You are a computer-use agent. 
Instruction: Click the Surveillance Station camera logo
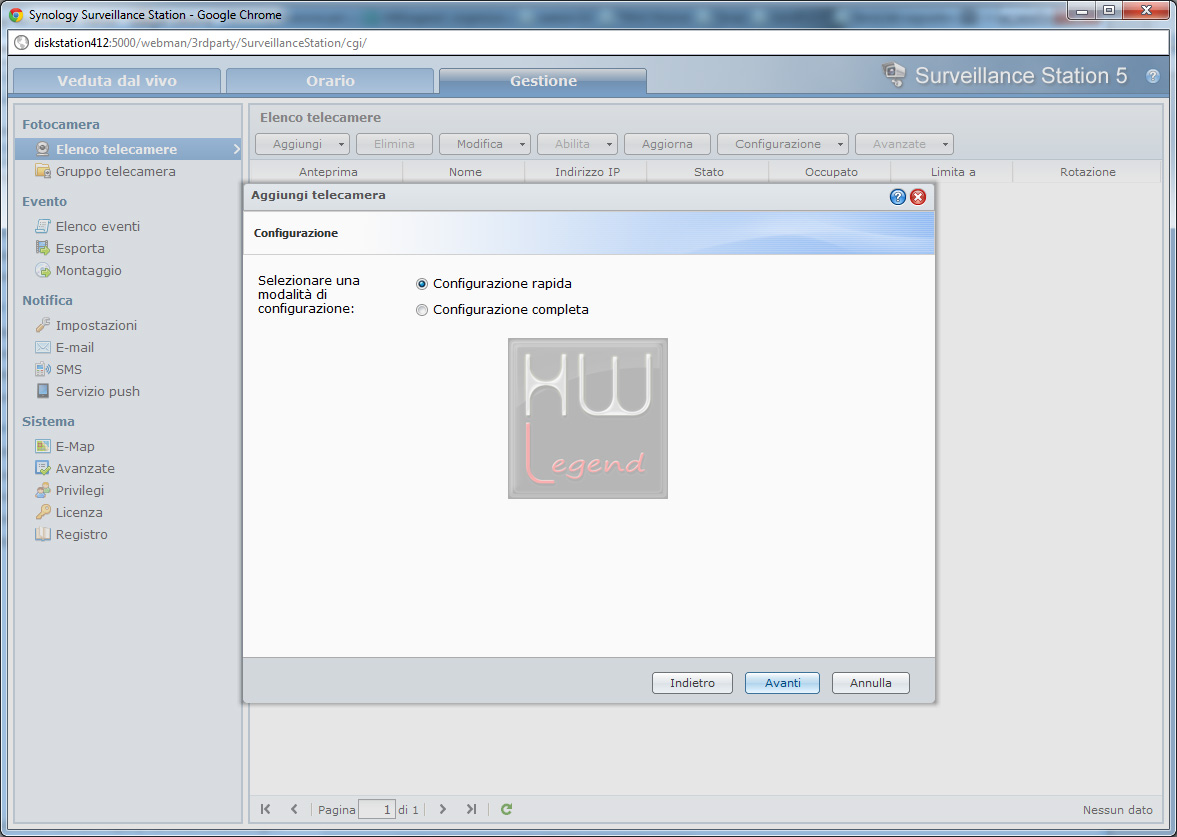coord(893,74)
